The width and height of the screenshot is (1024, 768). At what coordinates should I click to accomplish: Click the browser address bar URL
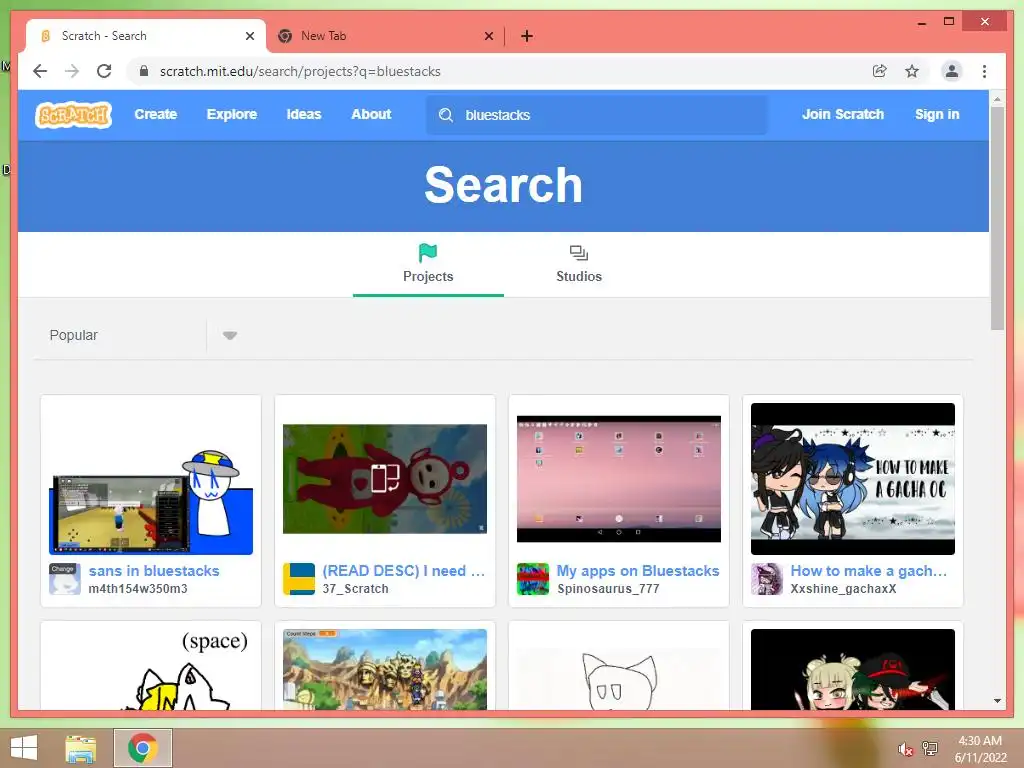pos(300,71)
